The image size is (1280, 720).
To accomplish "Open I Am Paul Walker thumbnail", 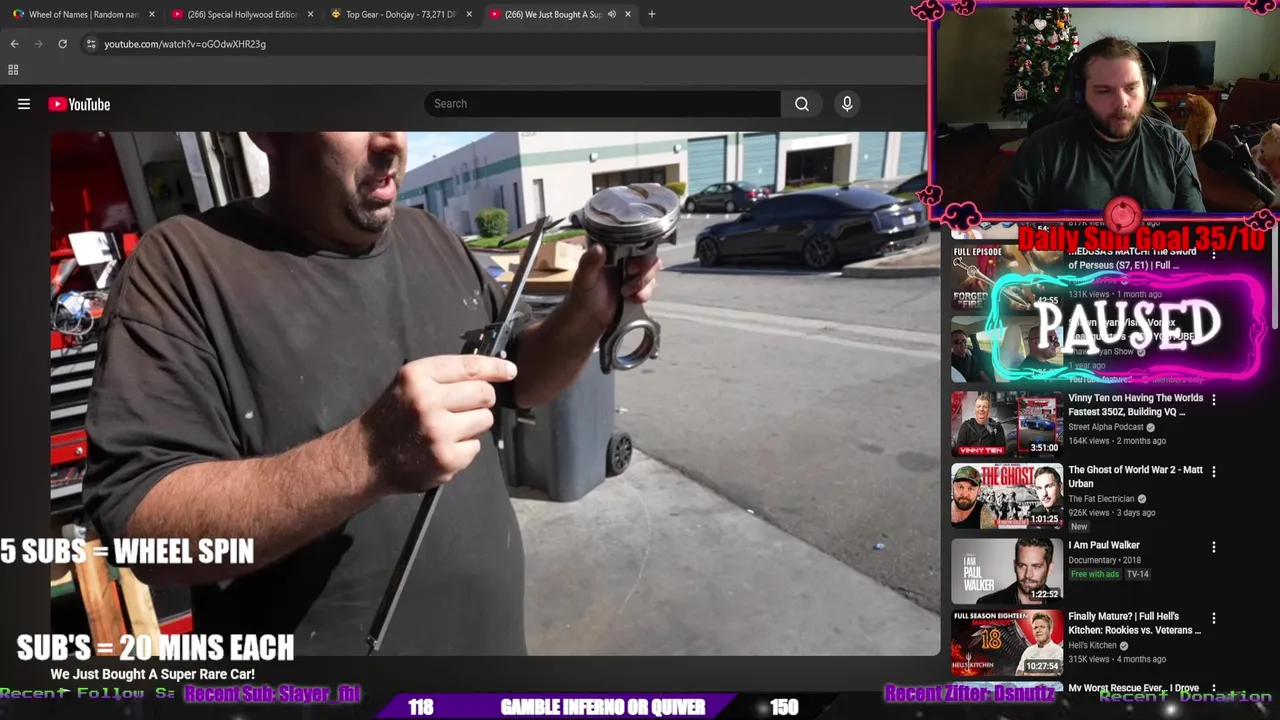I will [x=1007, y=570].
